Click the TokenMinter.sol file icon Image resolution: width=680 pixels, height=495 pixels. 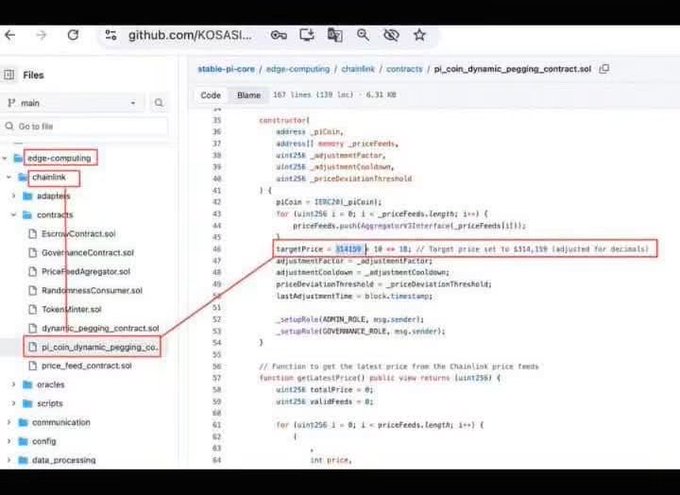coord(33,309)
